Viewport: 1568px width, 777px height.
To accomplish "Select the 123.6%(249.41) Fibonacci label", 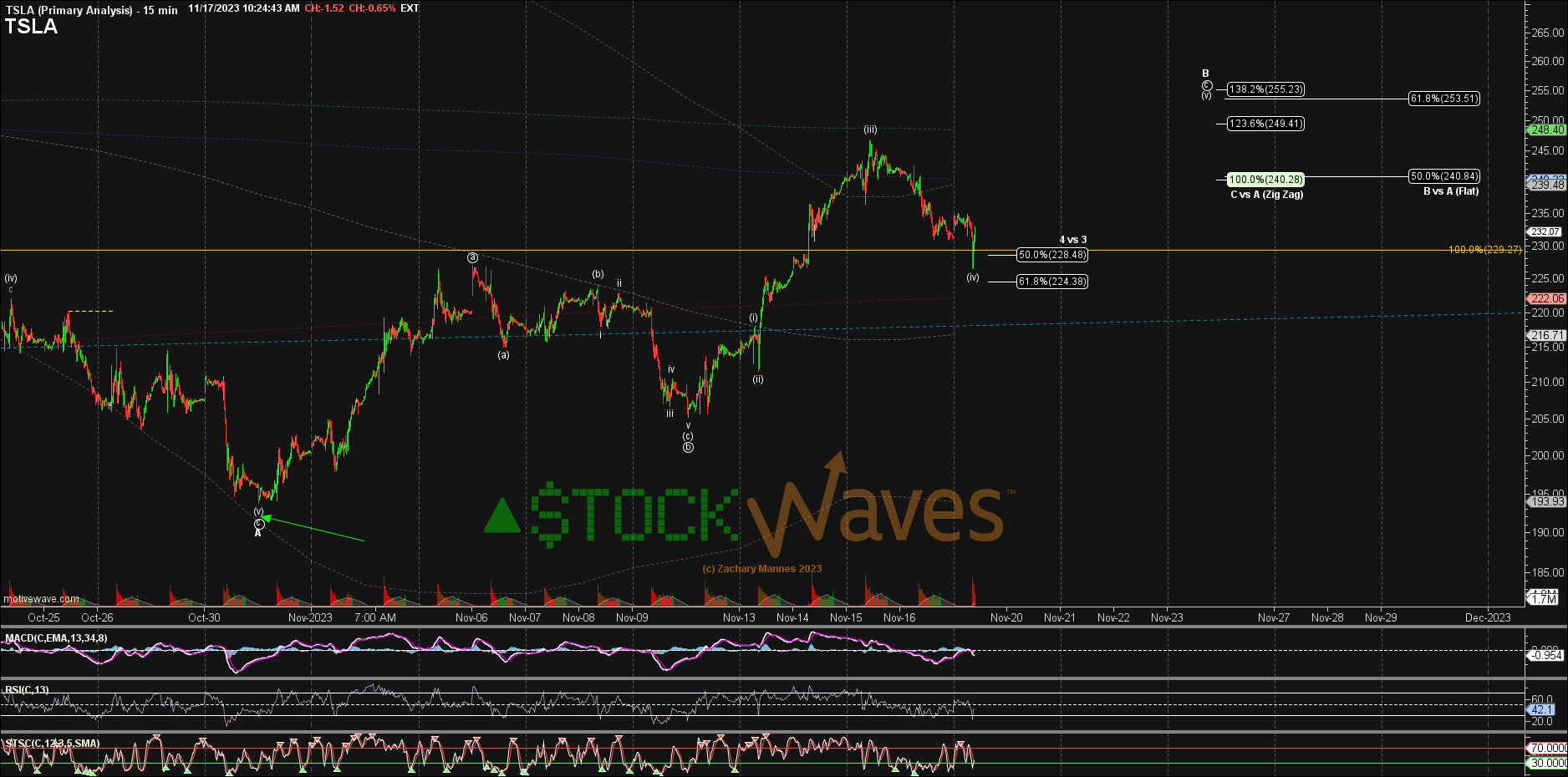I will click(1265, 124).
